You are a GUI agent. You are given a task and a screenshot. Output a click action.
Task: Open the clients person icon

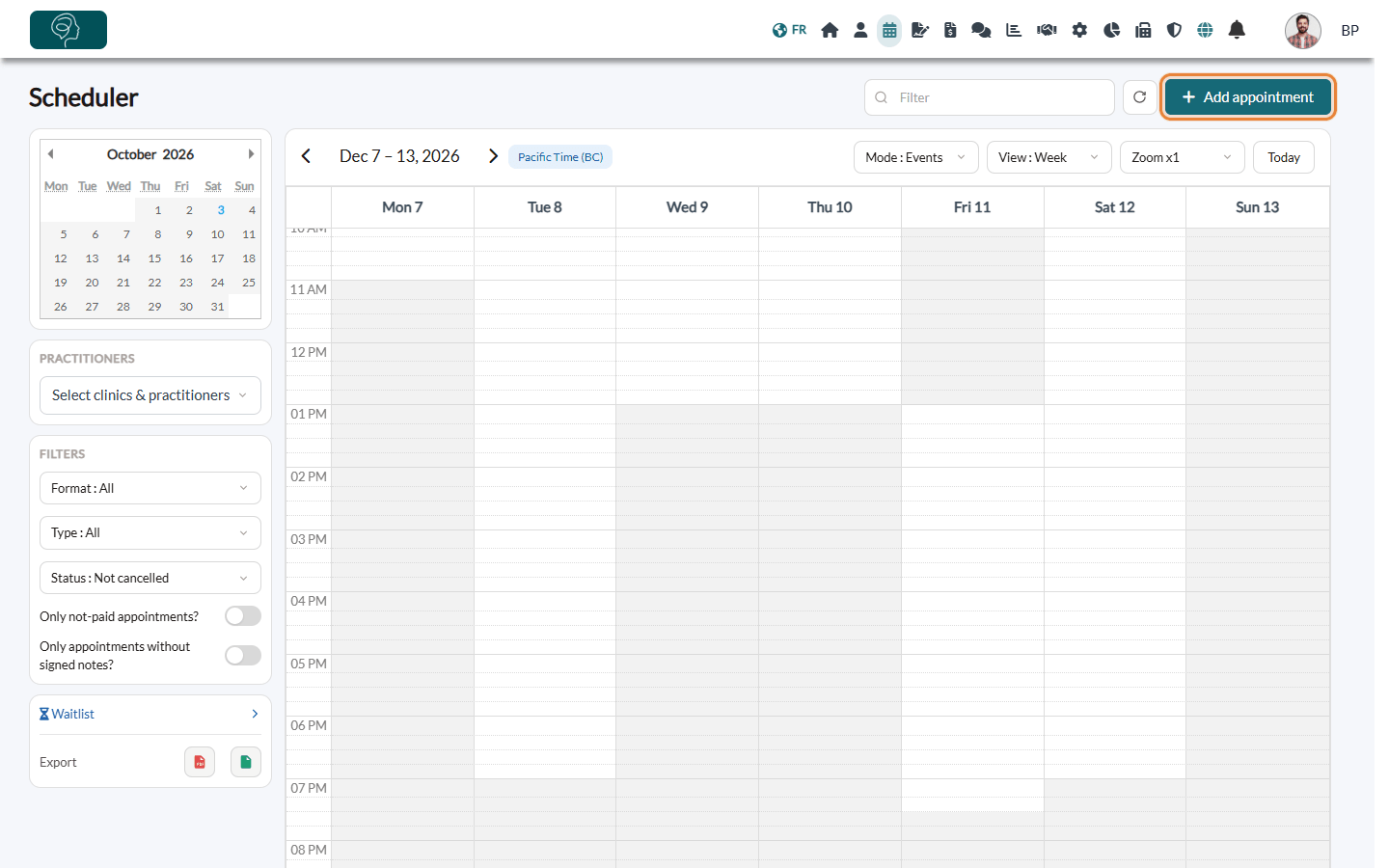(x=860, y=30)
